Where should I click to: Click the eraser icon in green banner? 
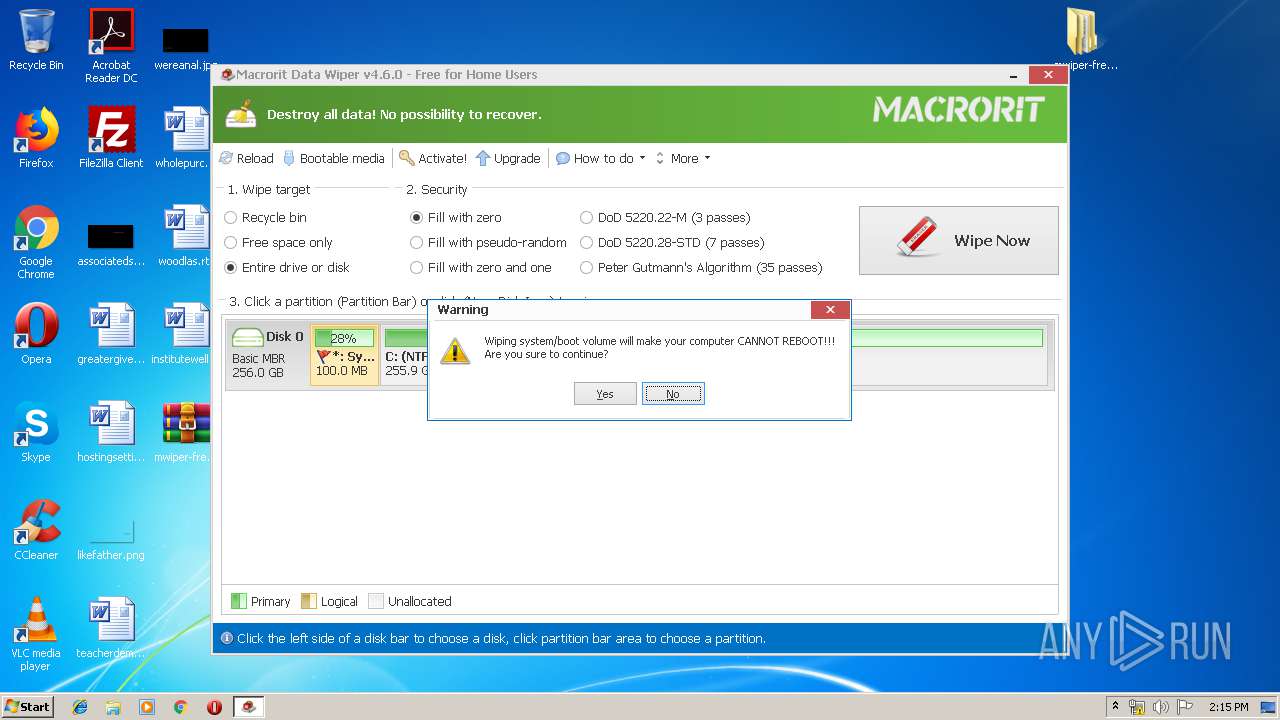point(240,114)
